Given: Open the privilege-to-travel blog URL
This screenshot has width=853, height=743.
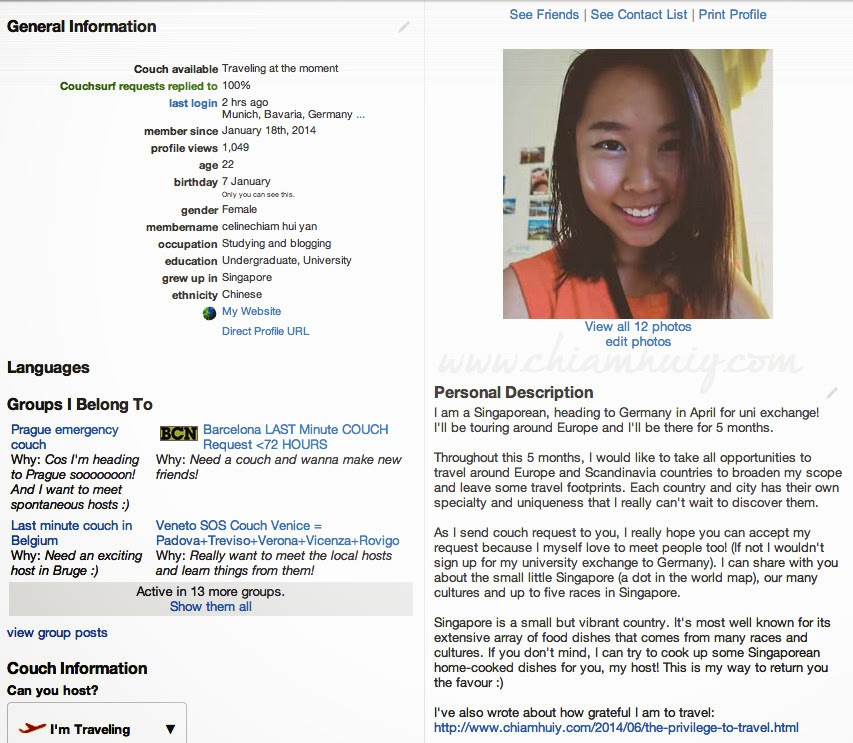Looking at the screenshot, I should [x=616, y=728].
